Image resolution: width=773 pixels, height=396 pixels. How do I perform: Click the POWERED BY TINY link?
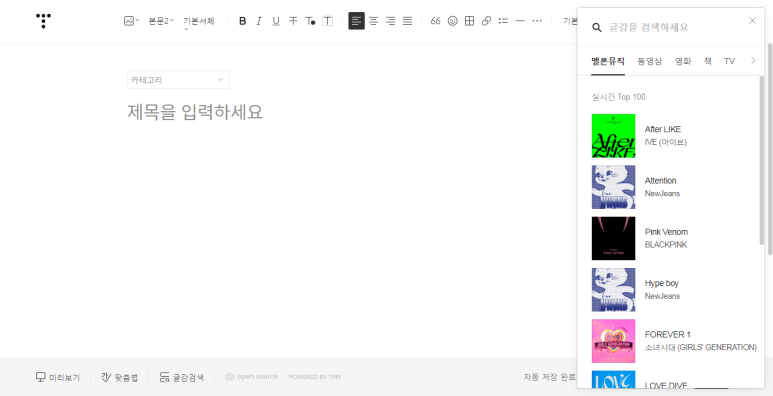(315, 377)
